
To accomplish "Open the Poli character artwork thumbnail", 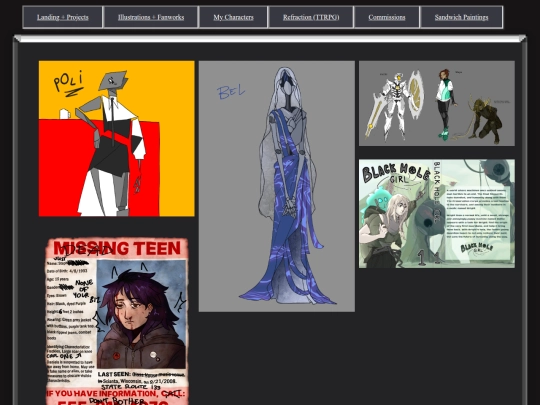I will 116,139.
